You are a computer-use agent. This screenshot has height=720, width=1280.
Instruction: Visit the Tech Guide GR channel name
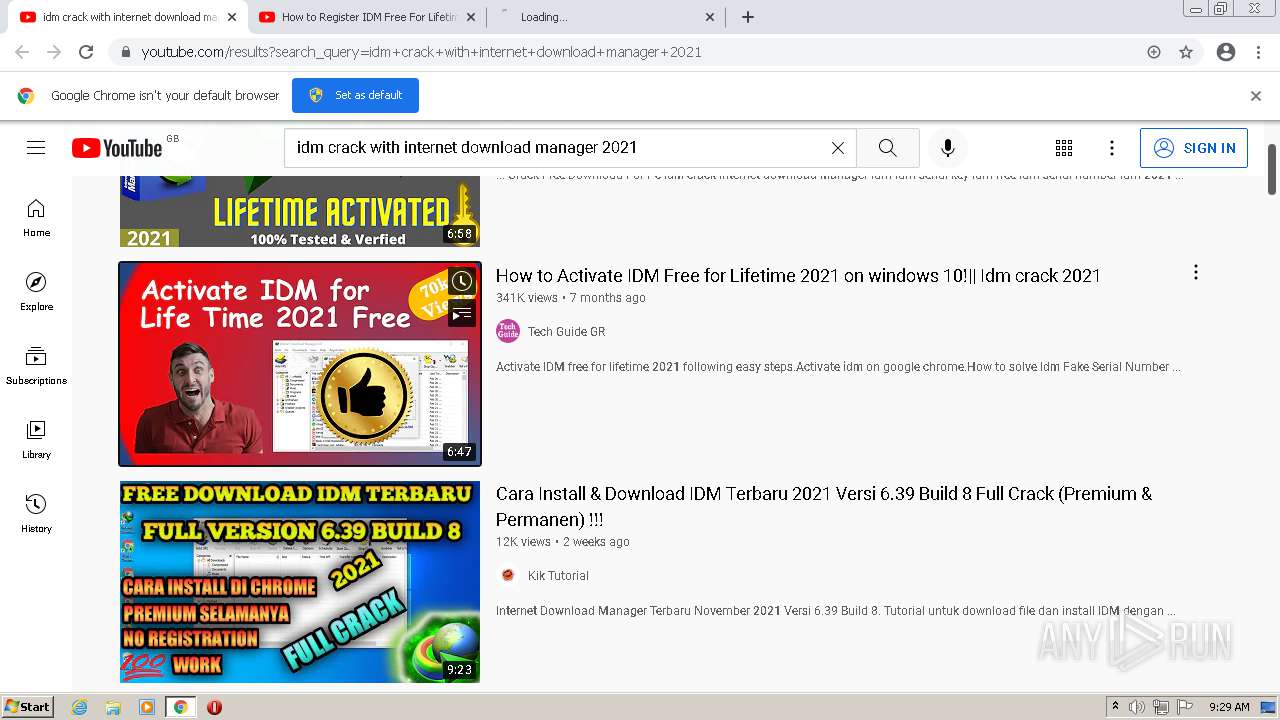click(566, 332)
